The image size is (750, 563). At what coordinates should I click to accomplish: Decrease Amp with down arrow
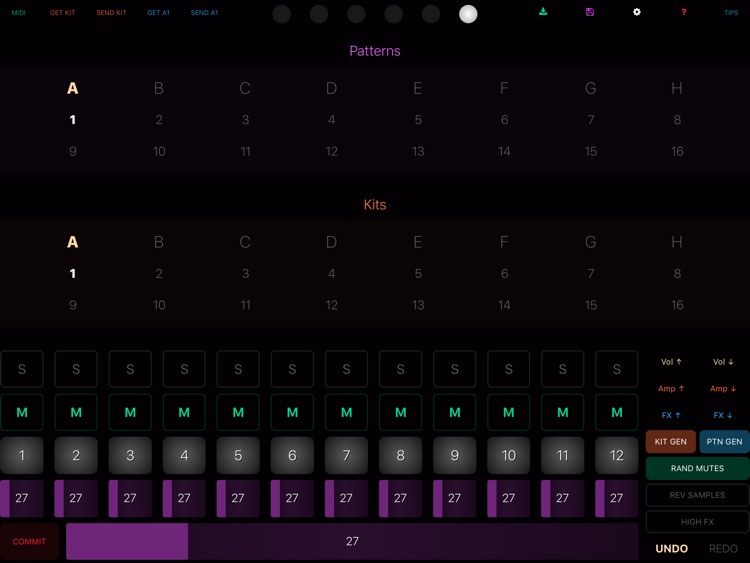pos(723,389)
